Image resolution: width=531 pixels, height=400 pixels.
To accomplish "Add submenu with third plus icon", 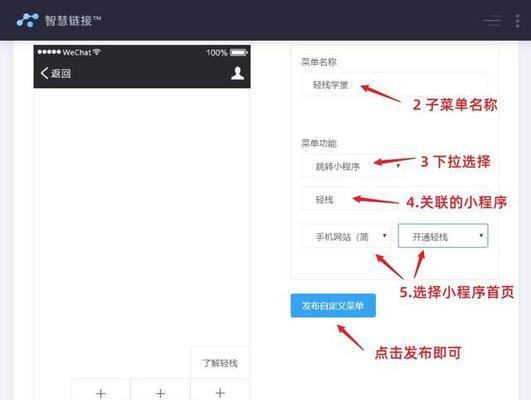I will tap(220, 393).
